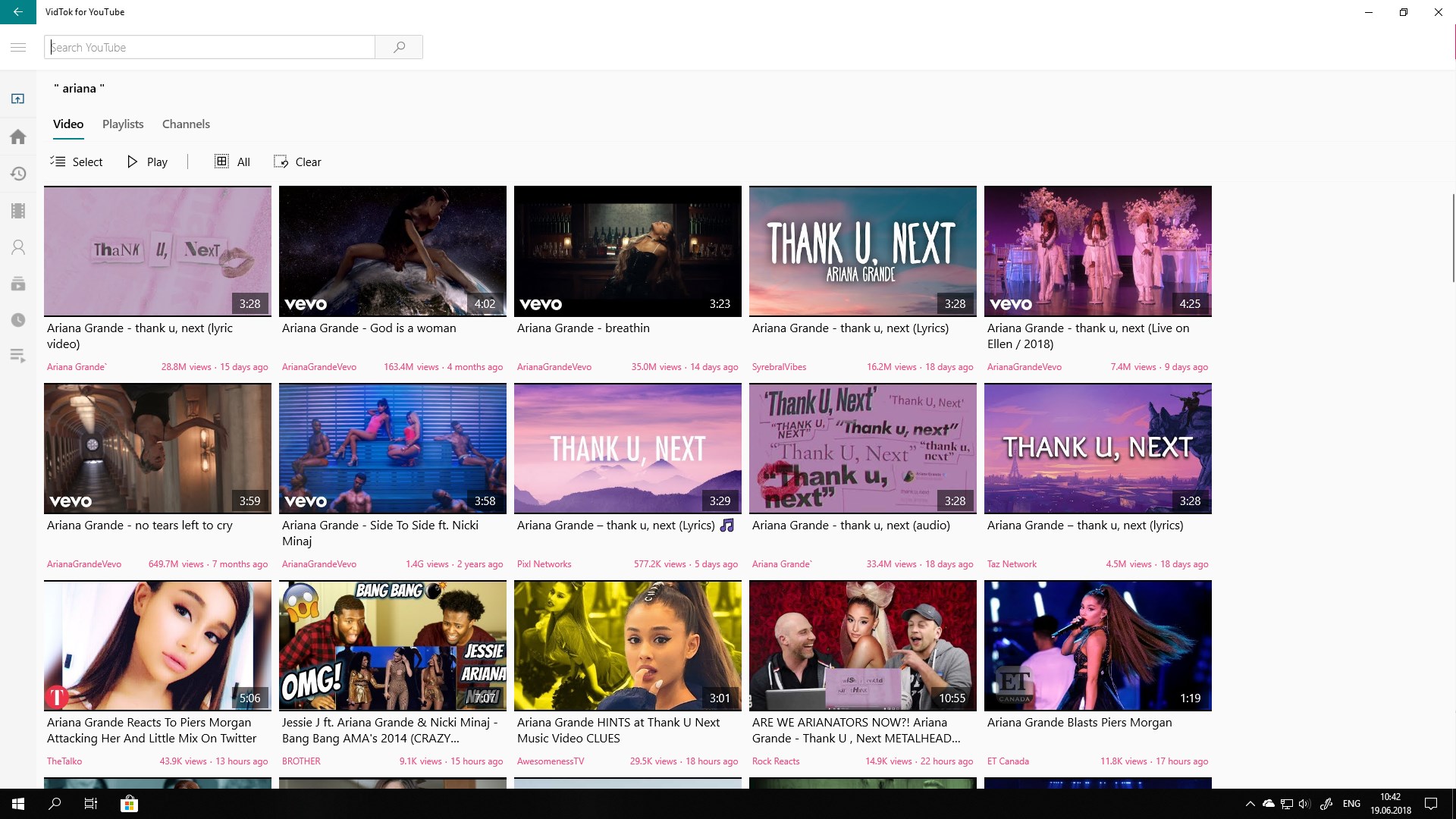The height and width of the screenshot is (819, 1456).
Task: Open the playlist queue sidebar icon
Action: click(18, 356)
